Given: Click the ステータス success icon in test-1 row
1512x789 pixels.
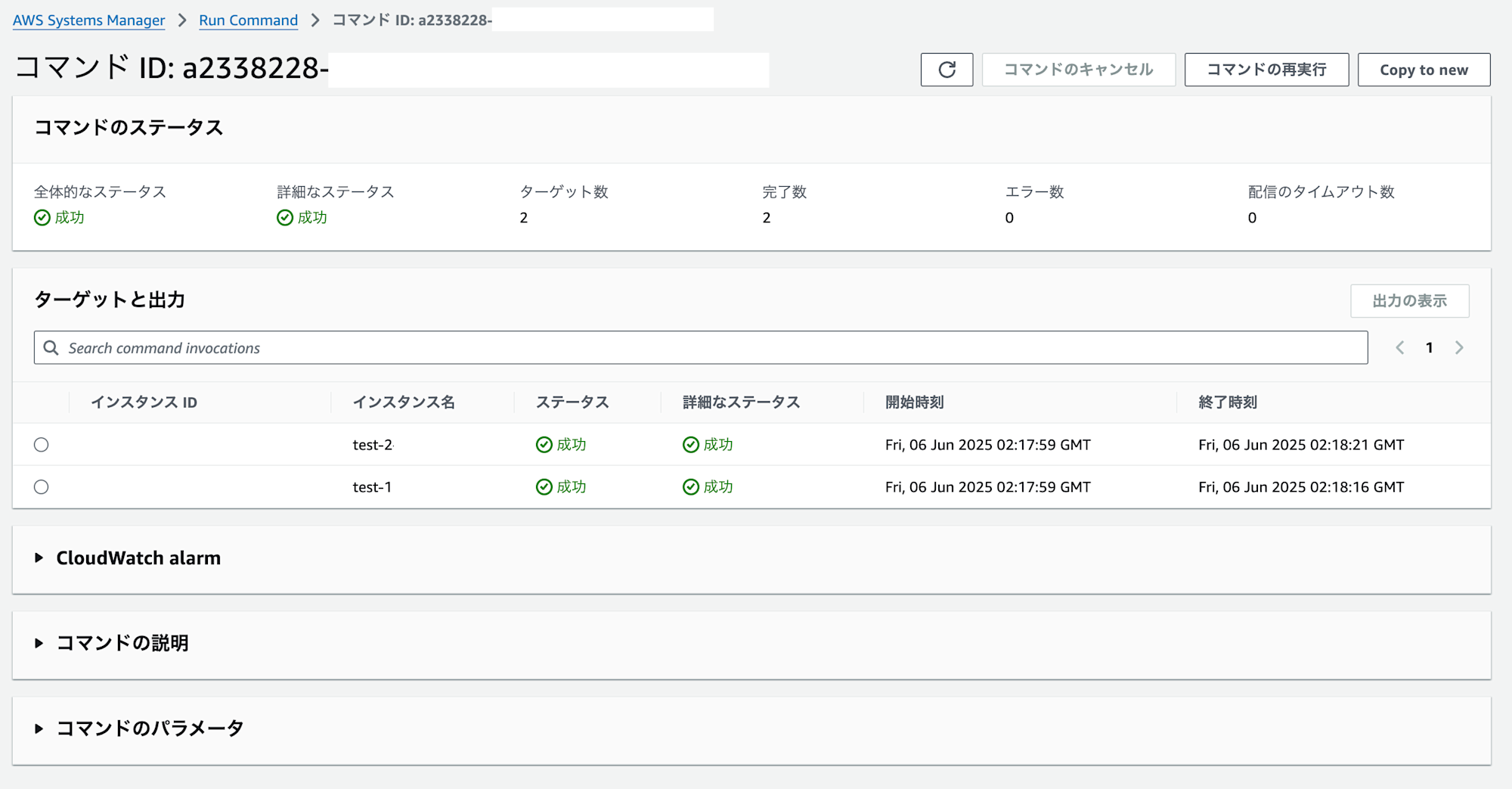Looking at the screenshot, I should tap(544, 487).
